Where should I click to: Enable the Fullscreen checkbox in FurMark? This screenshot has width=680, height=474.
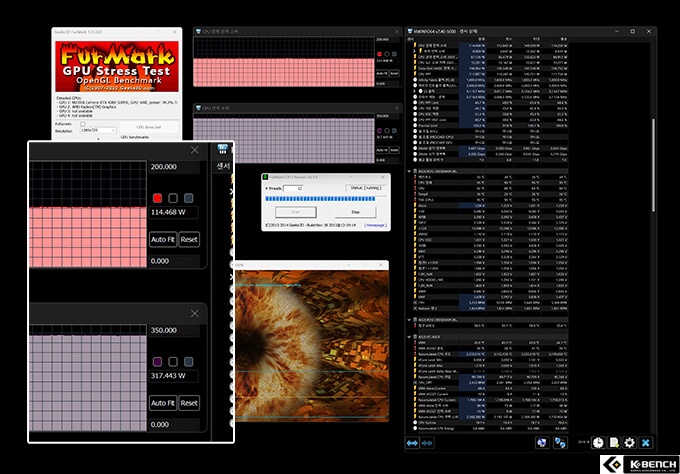(83, 123)
